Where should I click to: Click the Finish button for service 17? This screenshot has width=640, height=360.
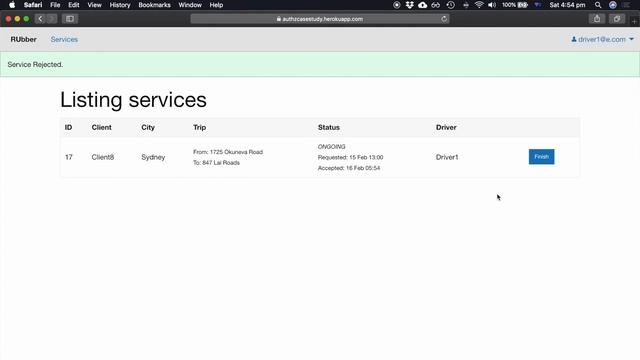[x=541, y=157]
